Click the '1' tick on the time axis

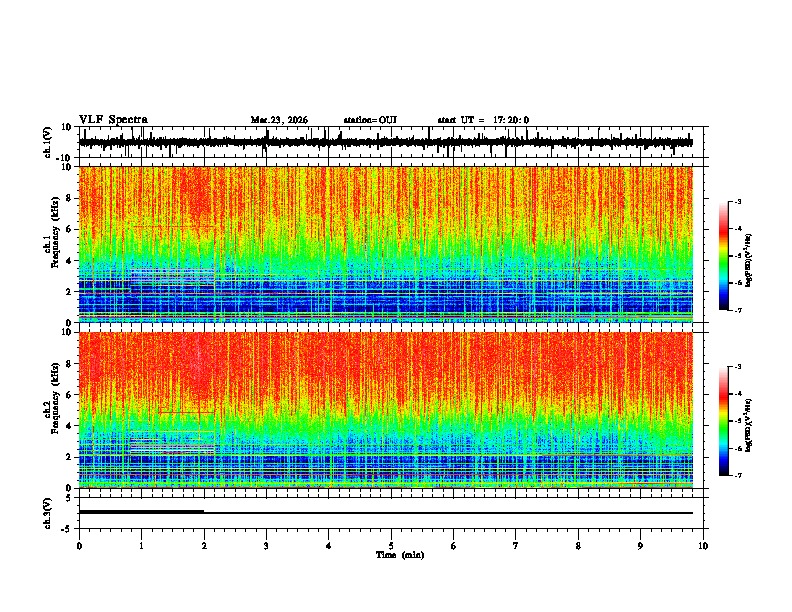(141, 546)
